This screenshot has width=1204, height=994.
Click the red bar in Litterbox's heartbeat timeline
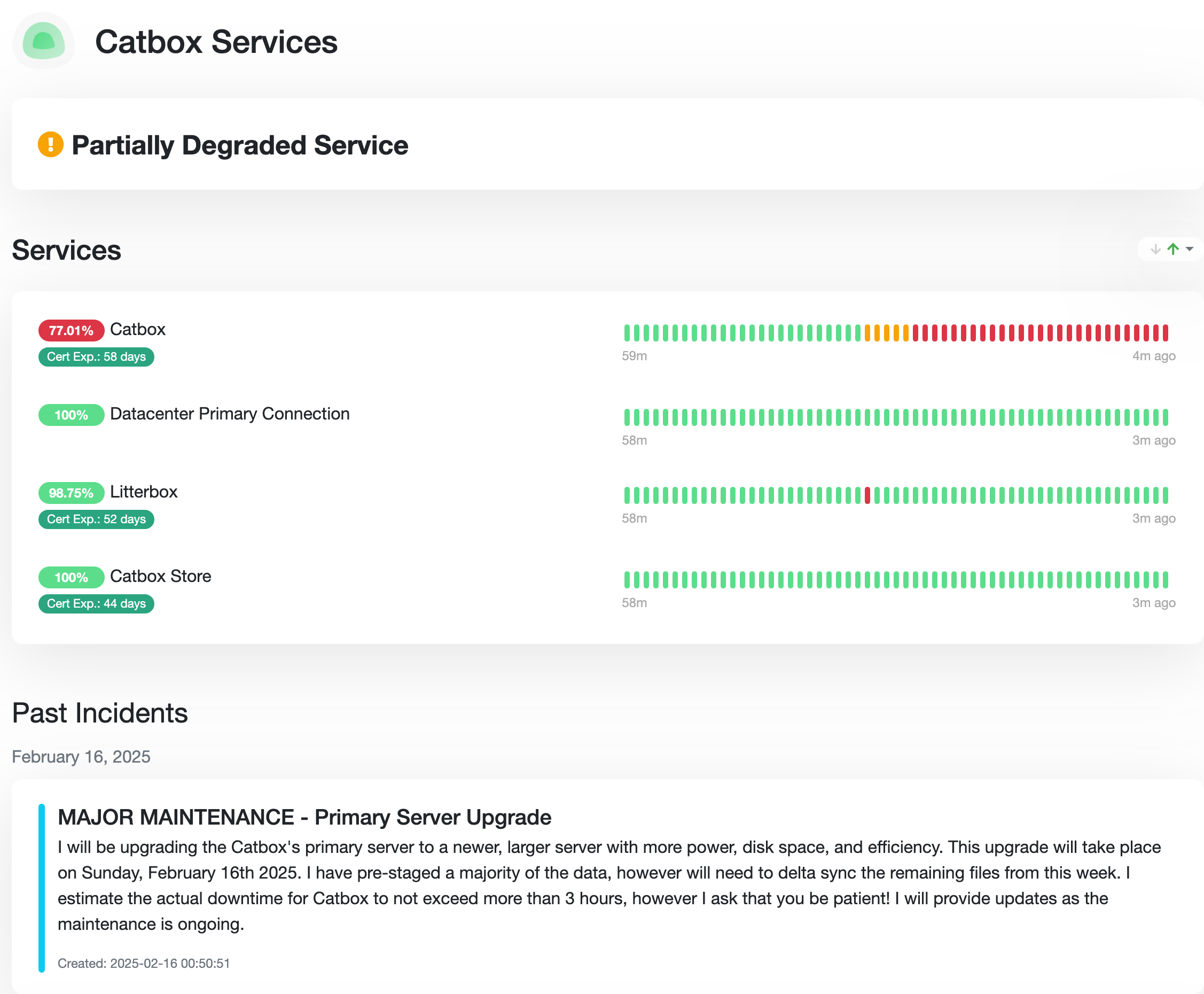click(x=867, y=495)
